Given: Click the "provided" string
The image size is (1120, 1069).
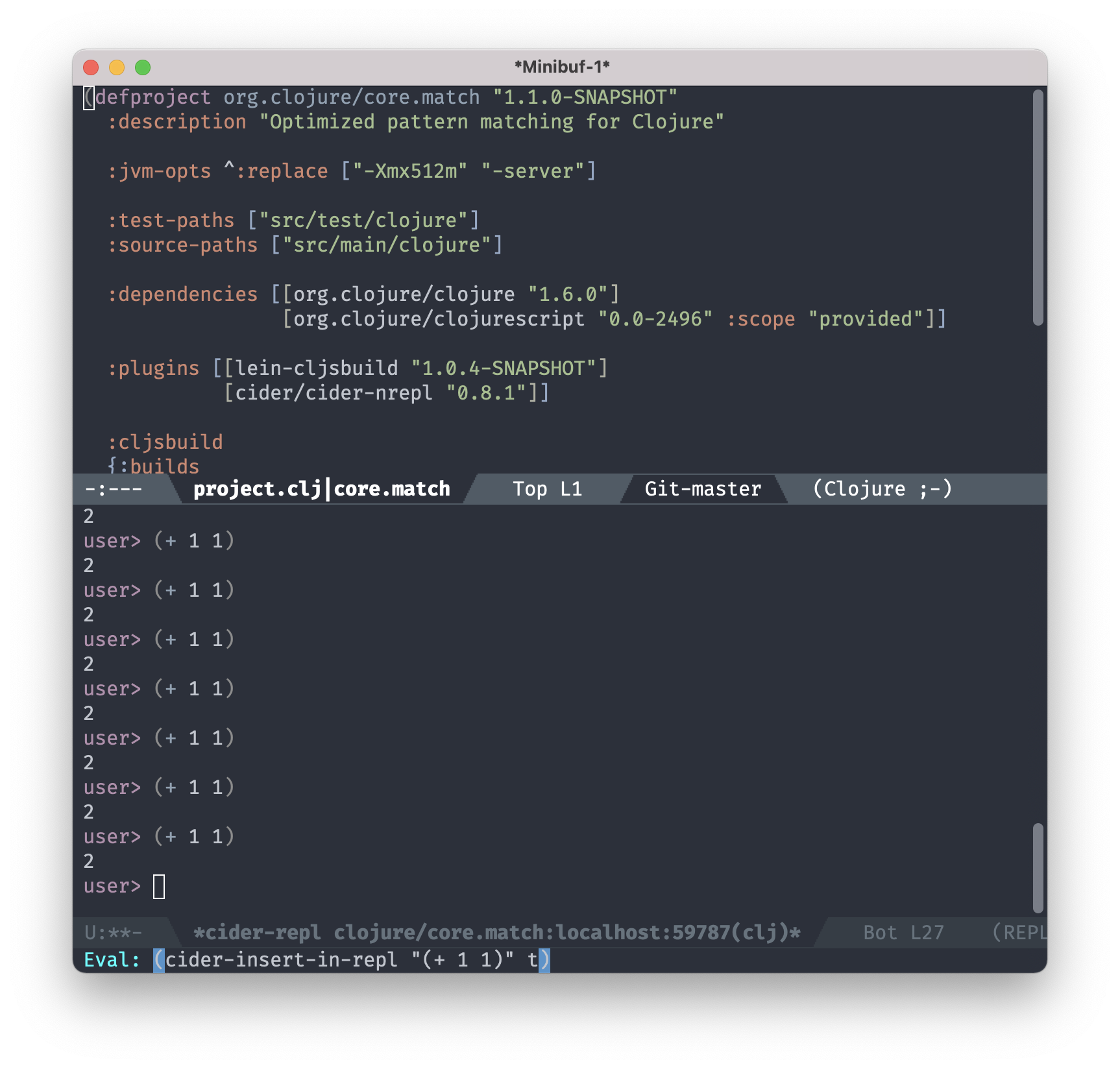Looking at the screenshot, I should coord(866,319).
